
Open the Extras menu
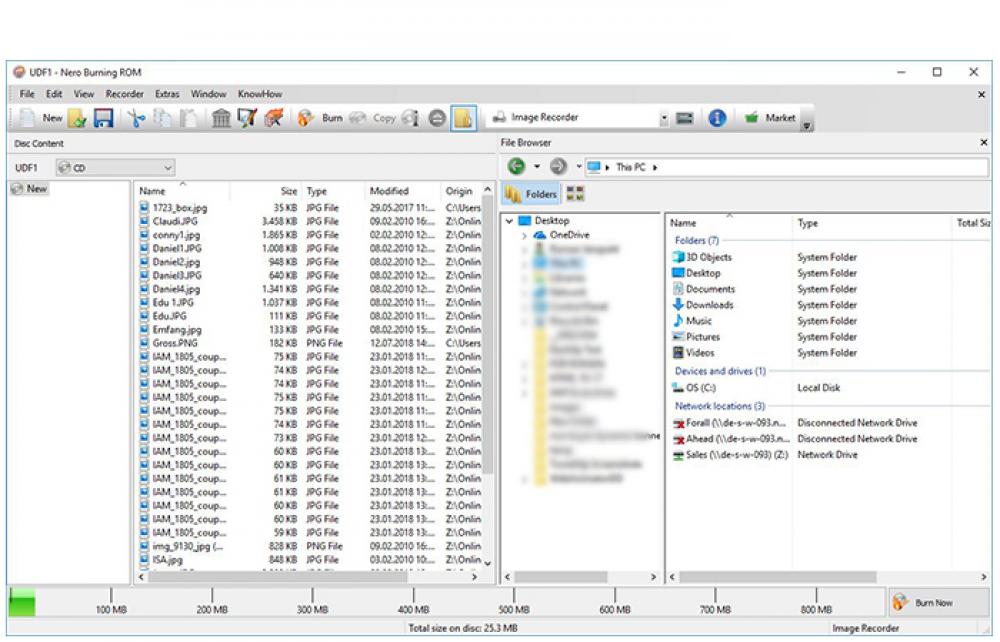coord(167,93)
